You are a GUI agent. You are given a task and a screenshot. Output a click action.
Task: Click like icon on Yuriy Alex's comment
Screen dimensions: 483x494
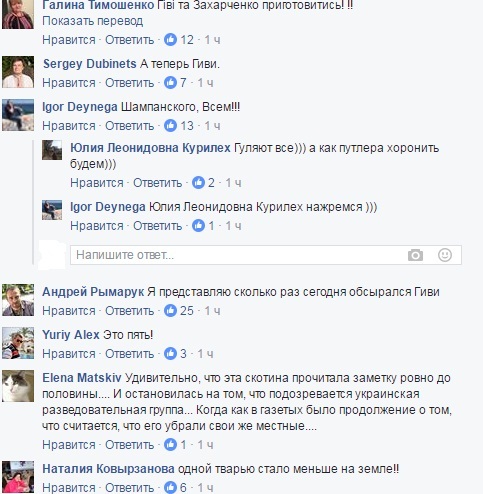point(170,354)
